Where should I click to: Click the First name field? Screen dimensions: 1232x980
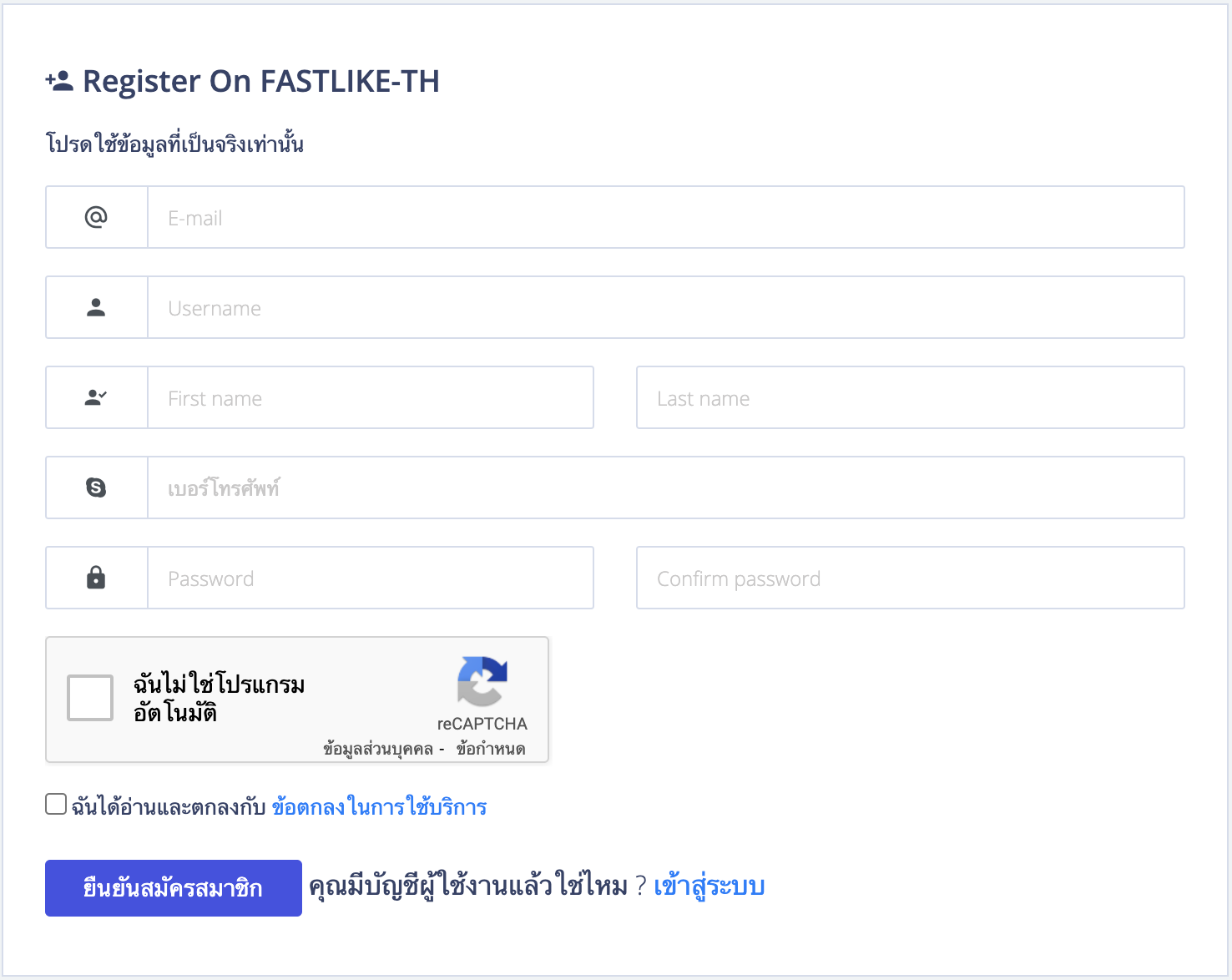[371, 397]
